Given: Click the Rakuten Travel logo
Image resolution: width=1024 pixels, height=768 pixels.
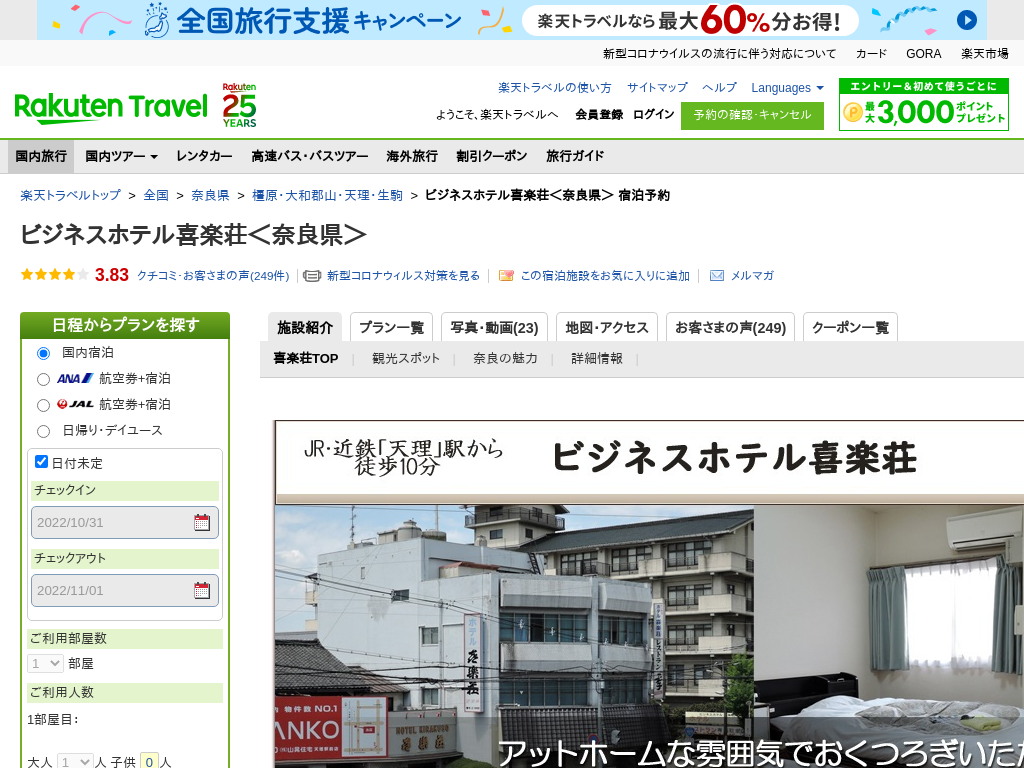Looking at the screenshot, I should click(x=110, y=108).
